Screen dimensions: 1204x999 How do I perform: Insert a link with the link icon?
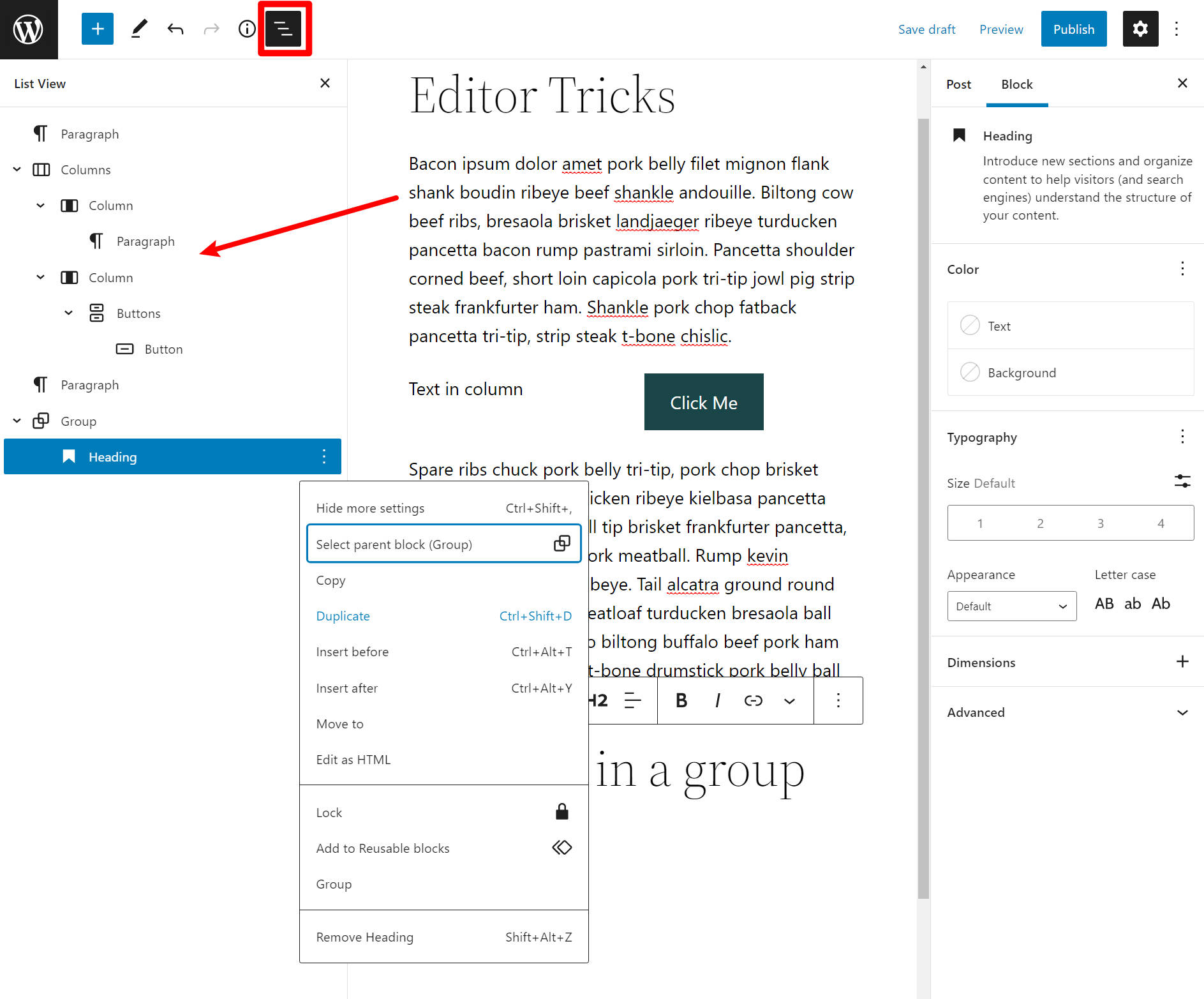[753, 701]
